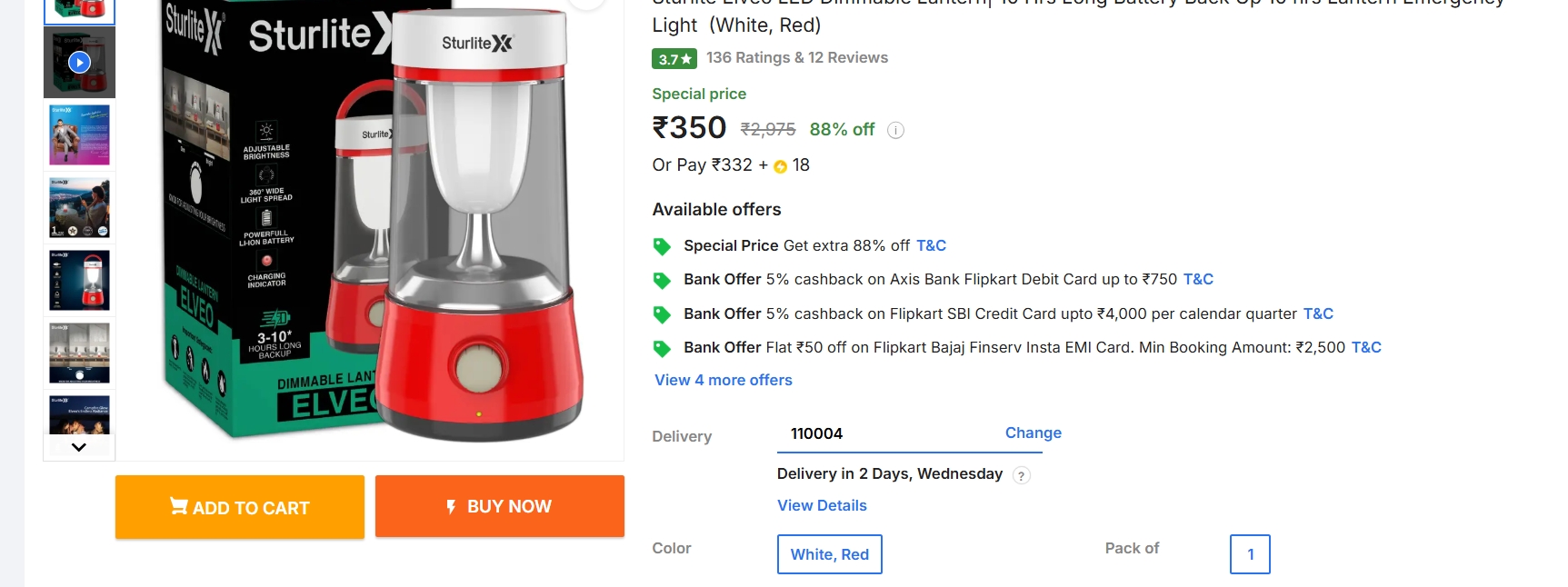1568x587 pixels.
Task: Click the SuperCoin icon next to ₹332
Action: pos(779,165)
